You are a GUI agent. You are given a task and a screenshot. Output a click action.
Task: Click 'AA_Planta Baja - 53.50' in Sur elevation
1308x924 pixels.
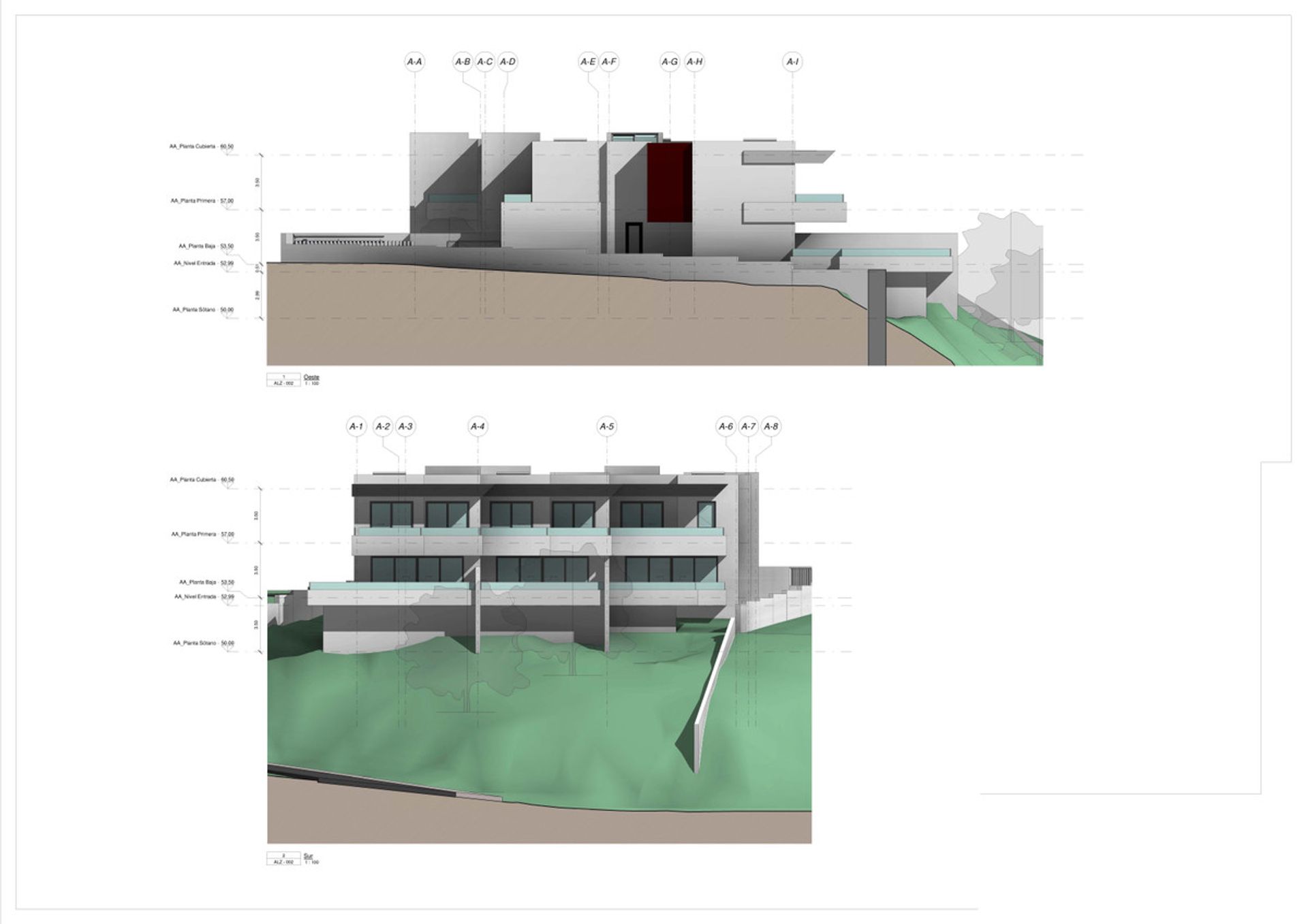click(x=206, y=582)
